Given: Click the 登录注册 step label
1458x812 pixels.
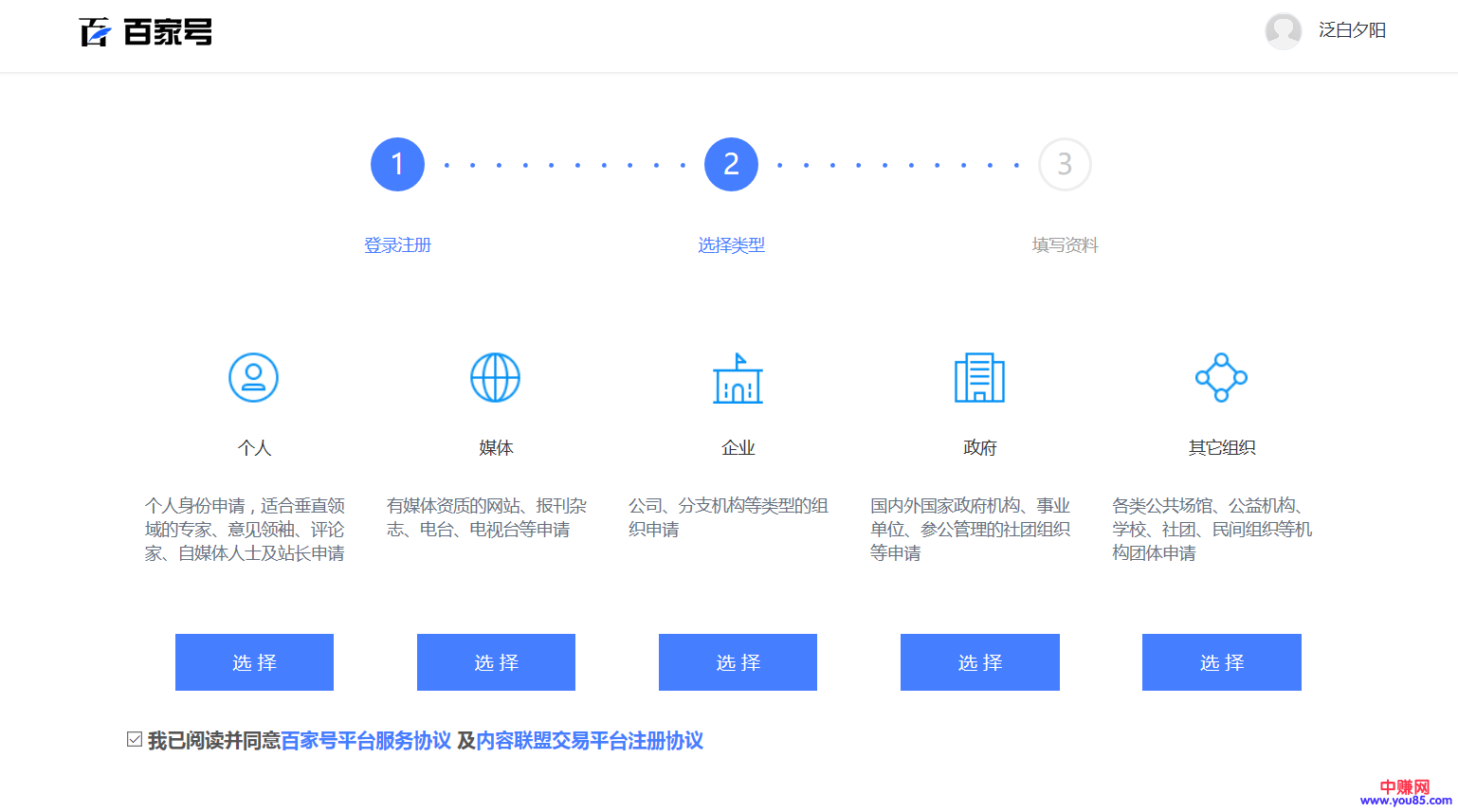Looking at the screenshot, I should [397, 245].
